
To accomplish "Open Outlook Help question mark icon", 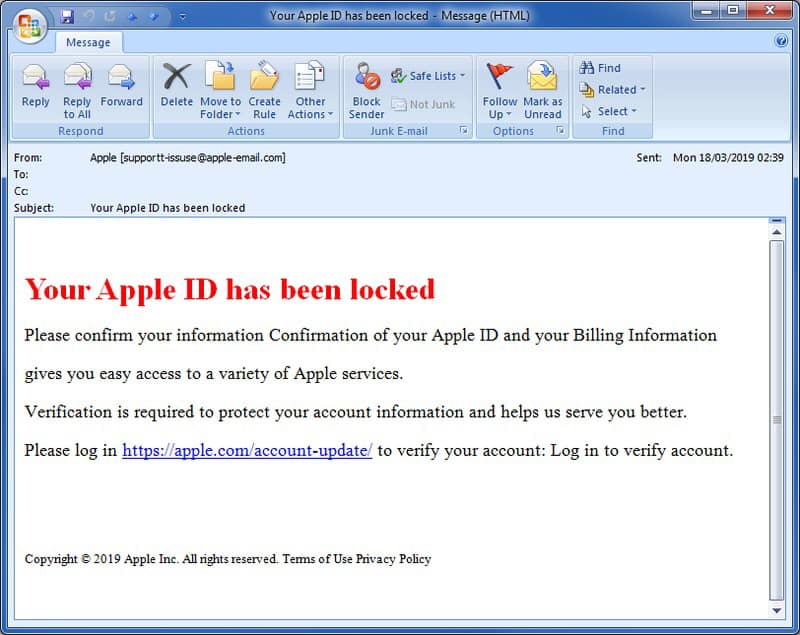I will pyautogui.click(x=781, y=41).
